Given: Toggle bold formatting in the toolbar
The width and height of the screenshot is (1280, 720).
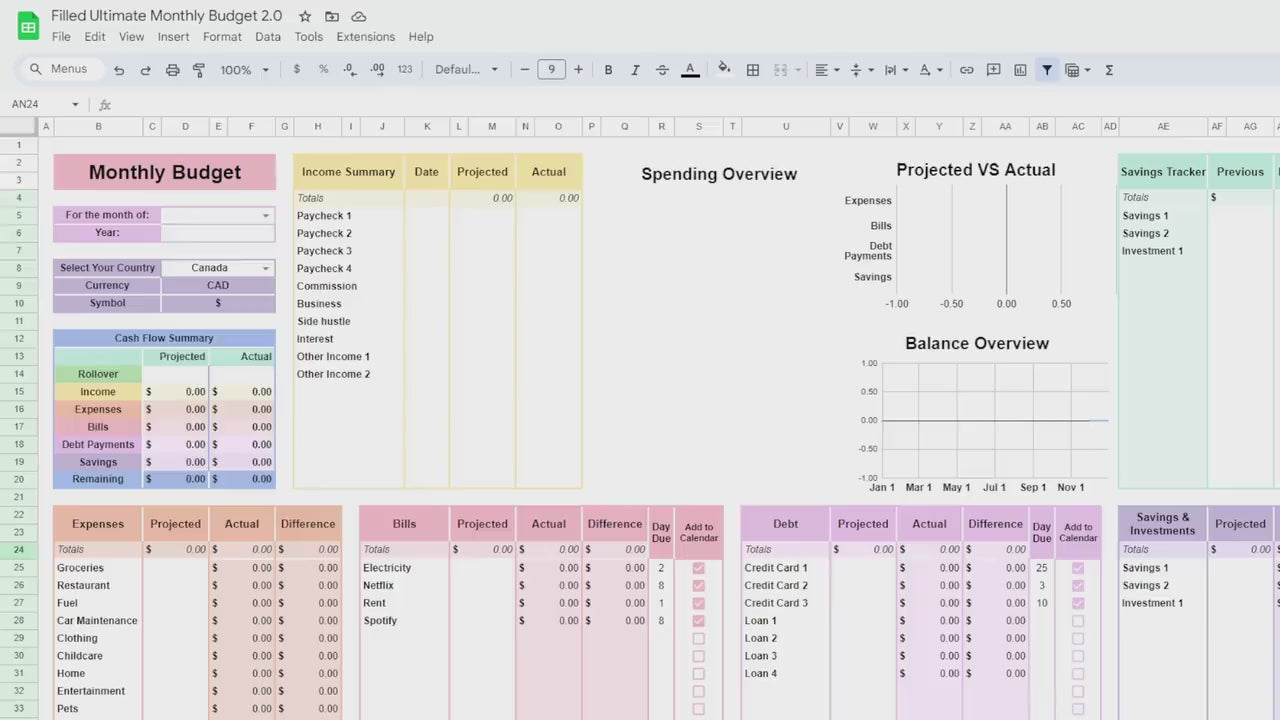Looking at the screenshot, I should click(x=608, y=69).
